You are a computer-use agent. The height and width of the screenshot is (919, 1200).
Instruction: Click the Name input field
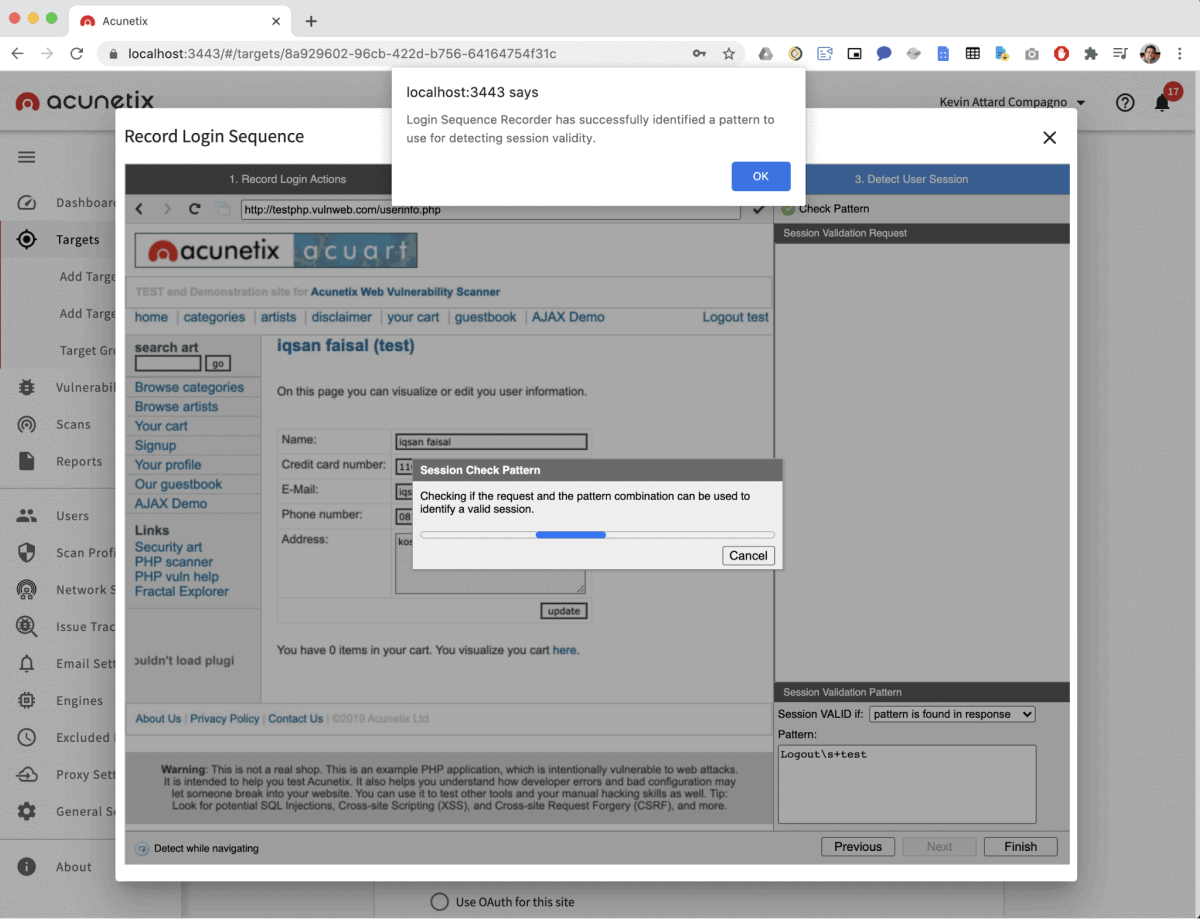(491, 441)
